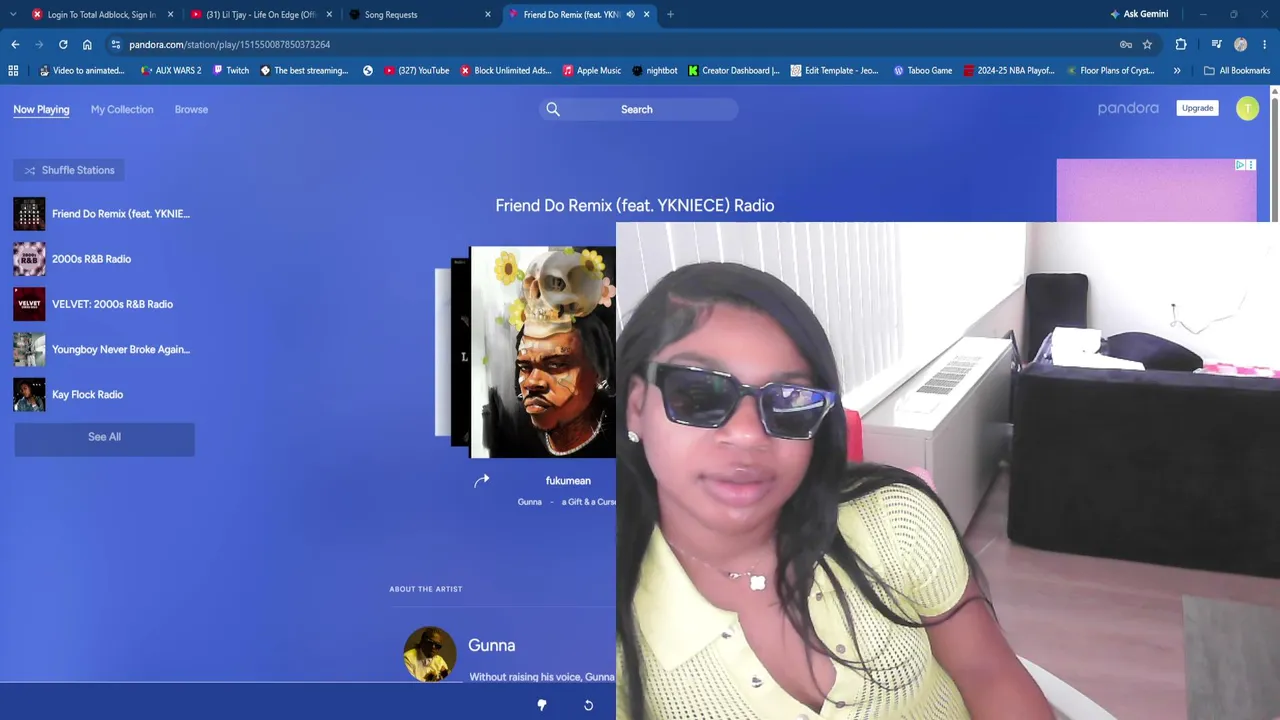Open the Gunna artist name in About section
Image resolution: width=1280 pixels, height=720 pixels.
(492, 645)
